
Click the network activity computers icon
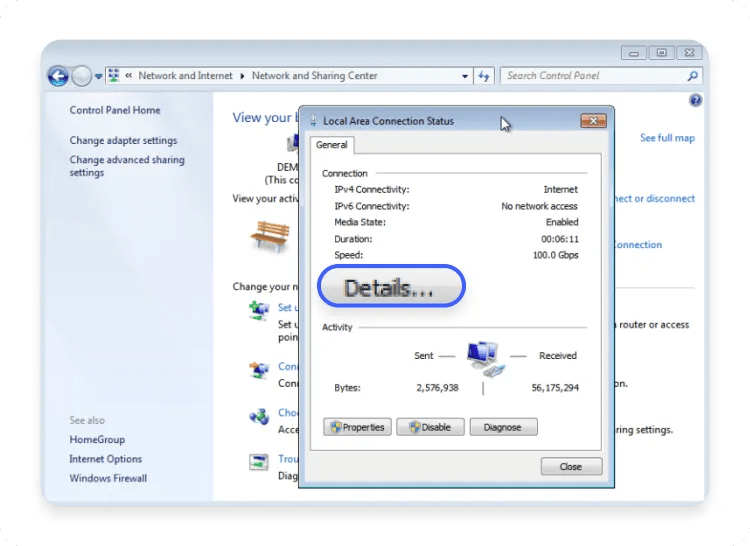click(x=484, y=359)
